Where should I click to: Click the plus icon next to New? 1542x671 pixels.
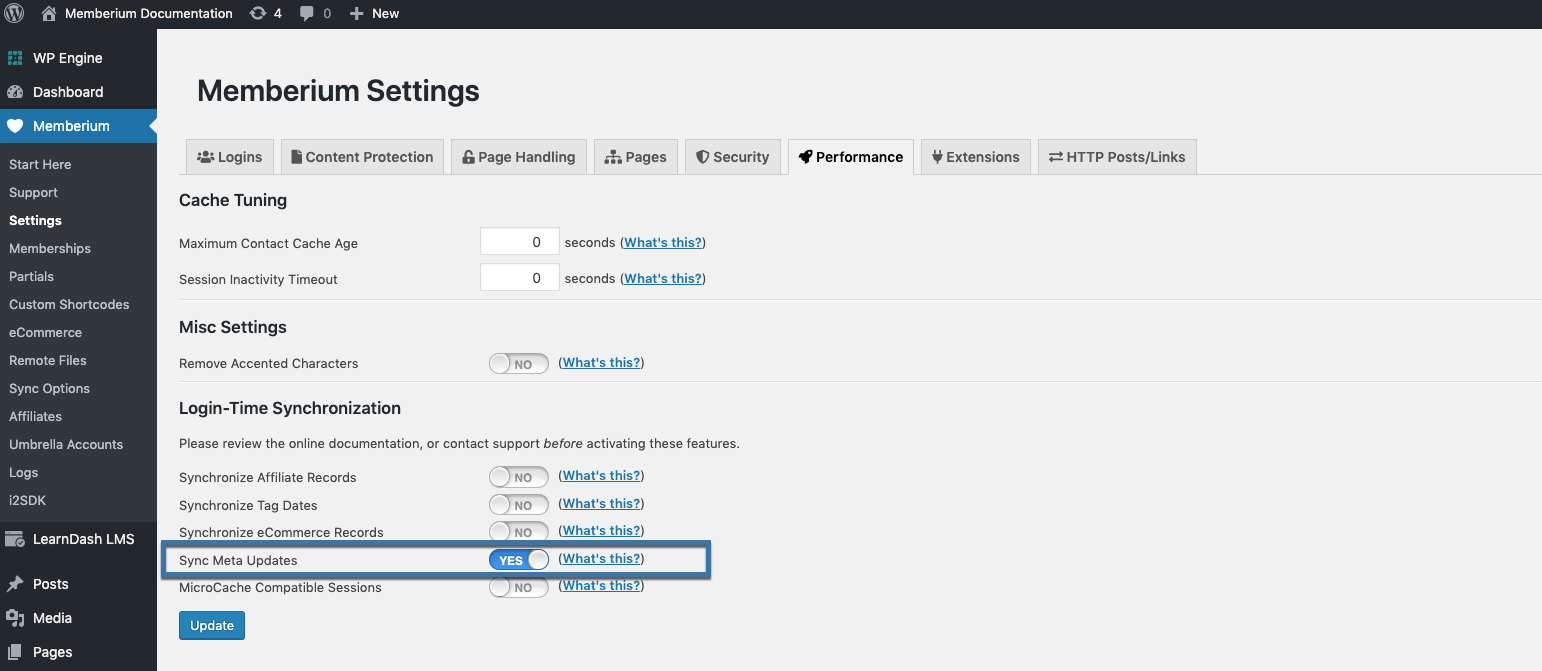pos(356,13)
